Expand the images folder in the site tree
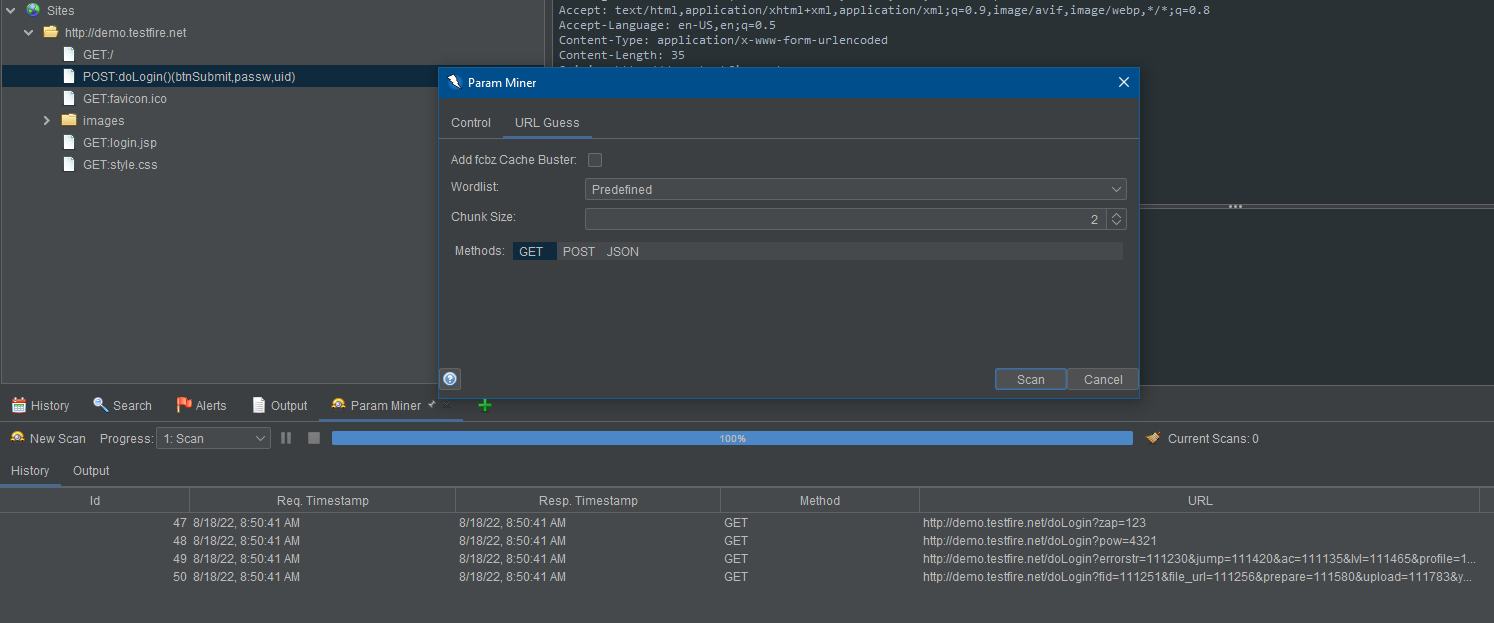Screen dimensions: 1494x623 coord(46,120)
